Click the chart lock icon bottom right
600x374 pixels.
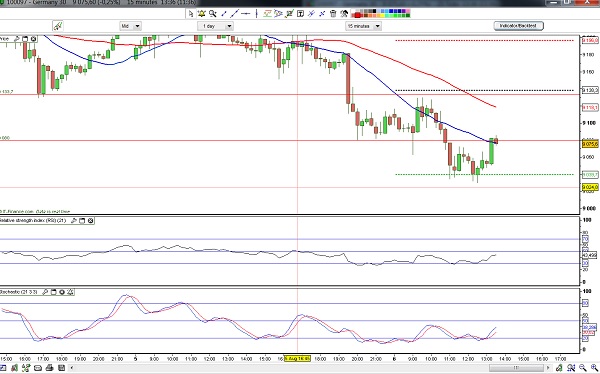click(x=559, y=368)
